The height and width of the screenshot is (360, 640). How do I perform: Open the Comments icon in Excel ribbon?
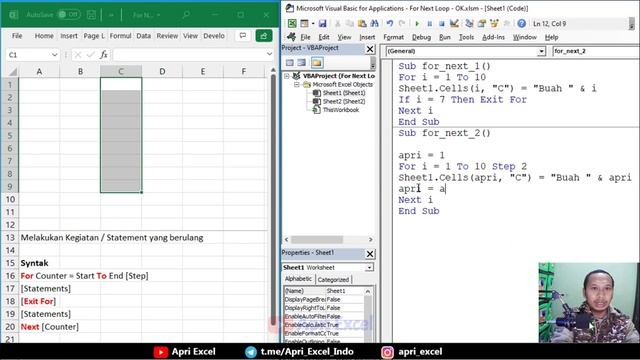243,36
